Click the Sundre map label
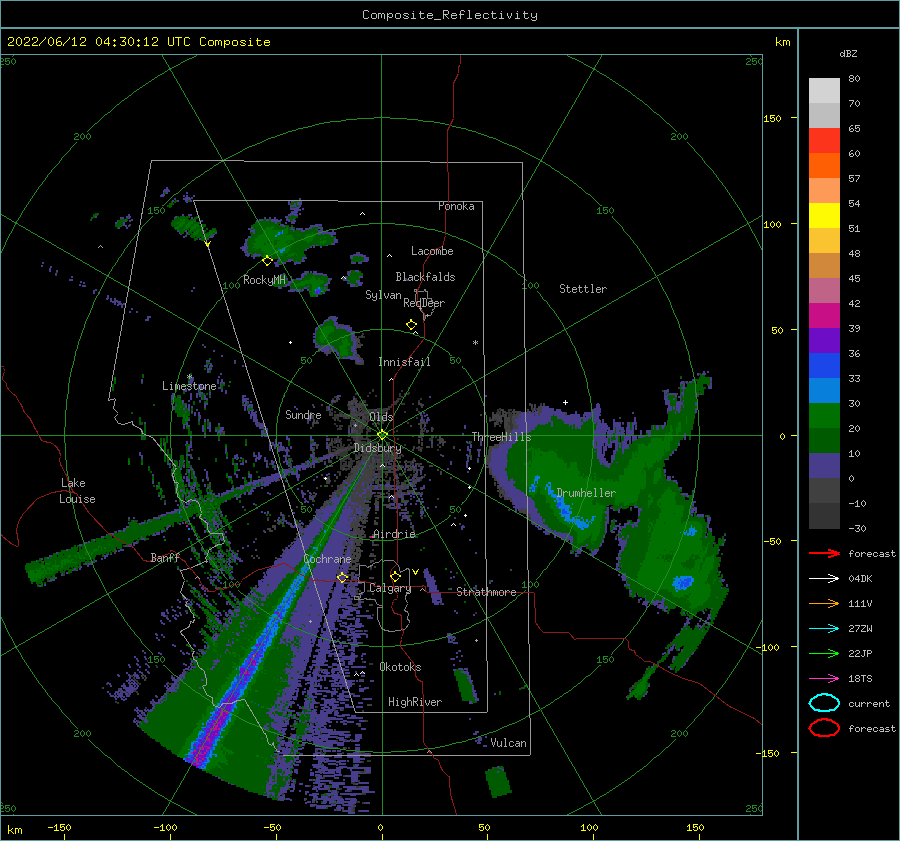 [x=303, y=414]
